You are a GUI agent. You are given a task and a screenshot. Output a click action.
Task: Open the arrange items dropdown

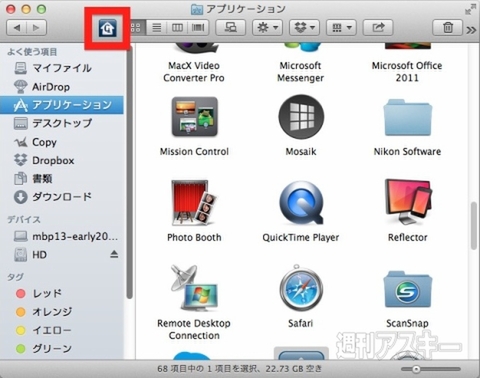click(x=341, y=28)
